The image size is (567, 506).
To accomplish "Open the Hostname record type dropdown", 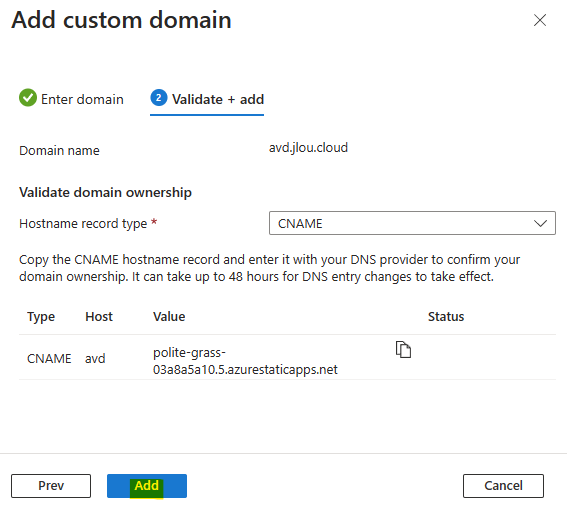I will pyautogui.click(x=412, y=223).
